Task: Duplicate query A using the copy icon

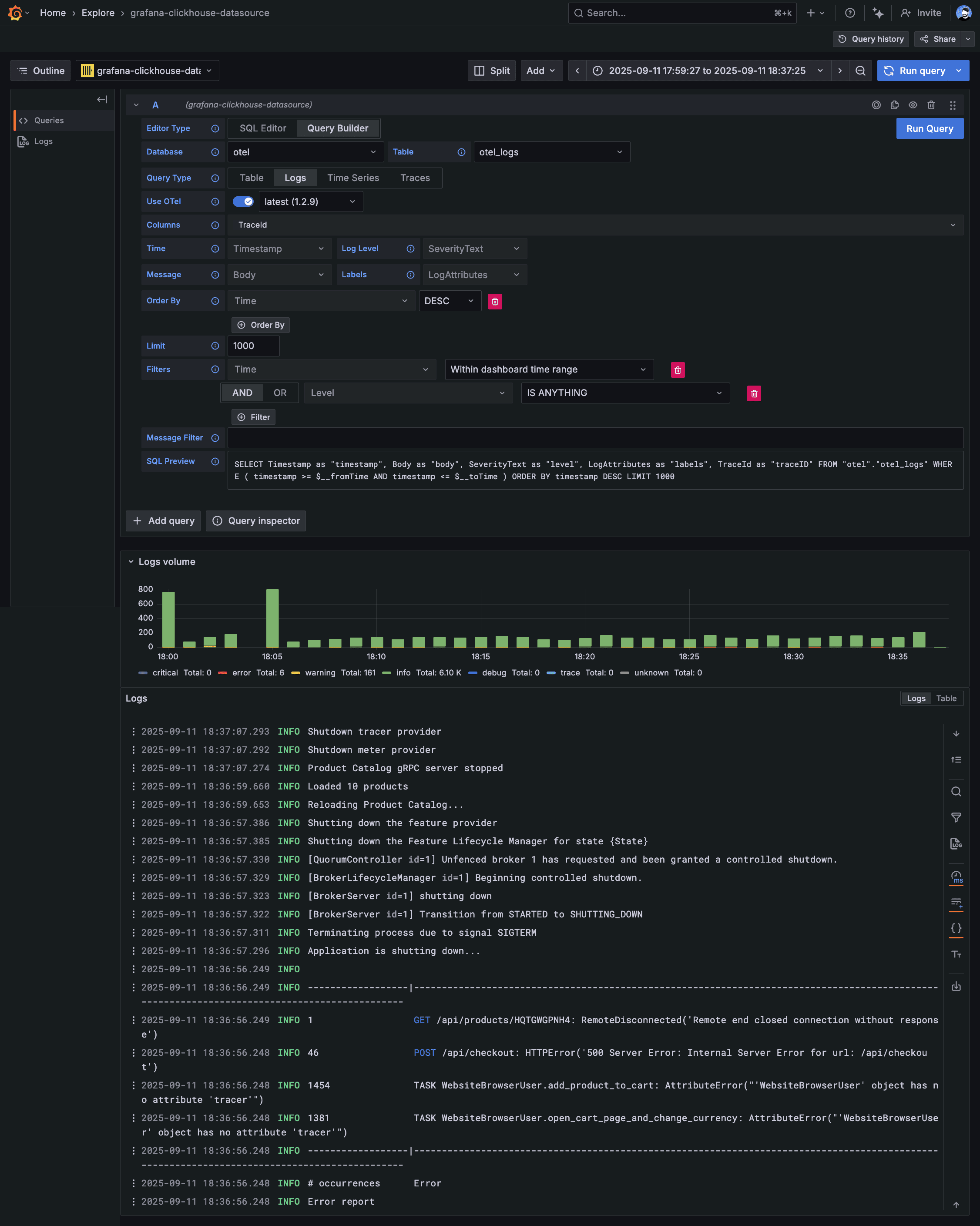Action: [x=894, y=104]
